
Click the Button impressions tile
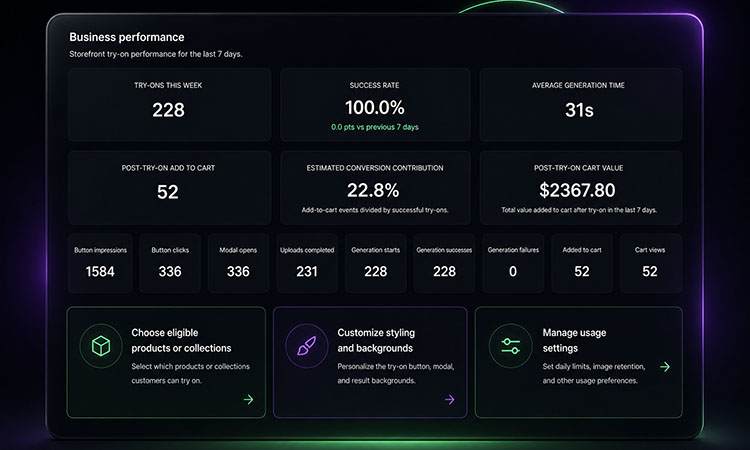pos(100,263)
